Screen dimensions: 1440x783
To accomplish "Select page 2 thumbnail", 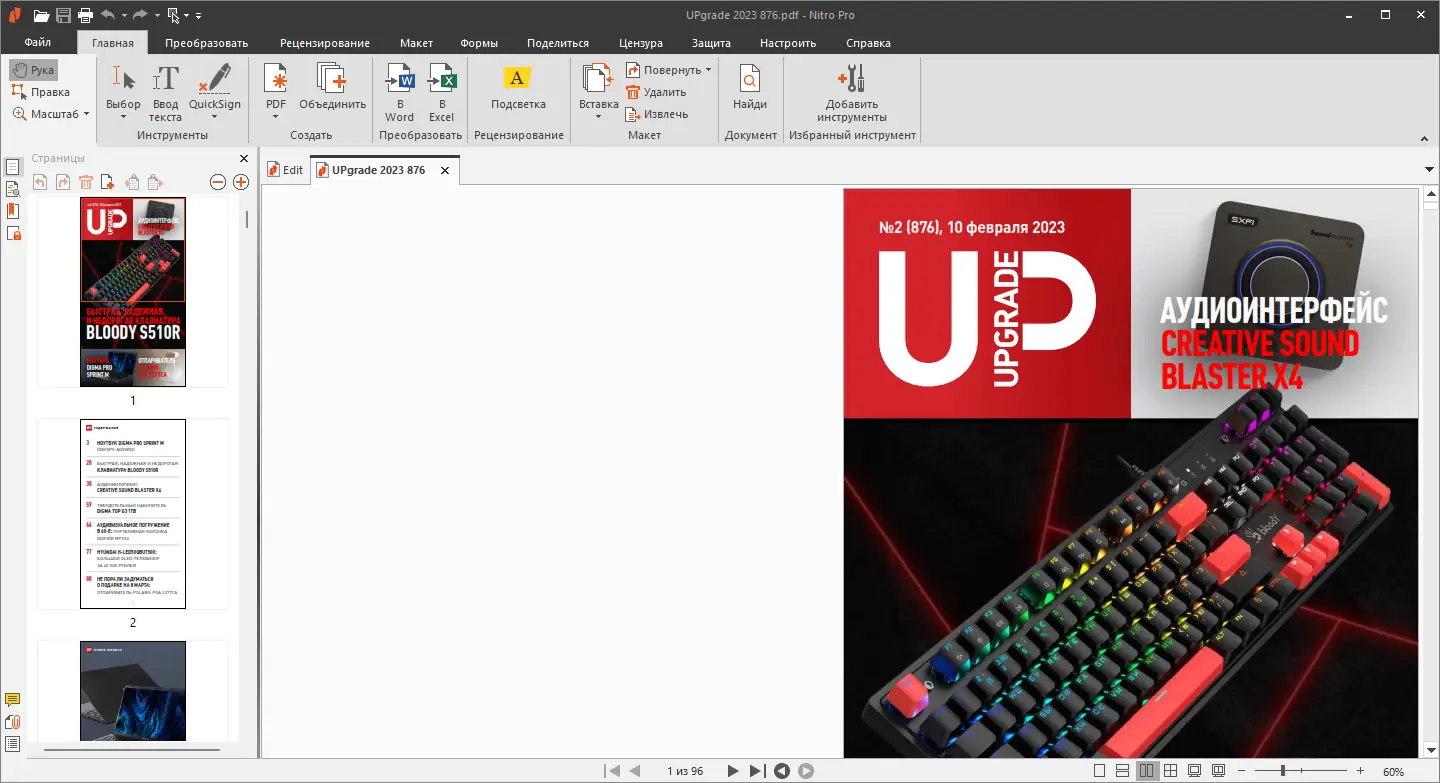I will pos(133,514).
